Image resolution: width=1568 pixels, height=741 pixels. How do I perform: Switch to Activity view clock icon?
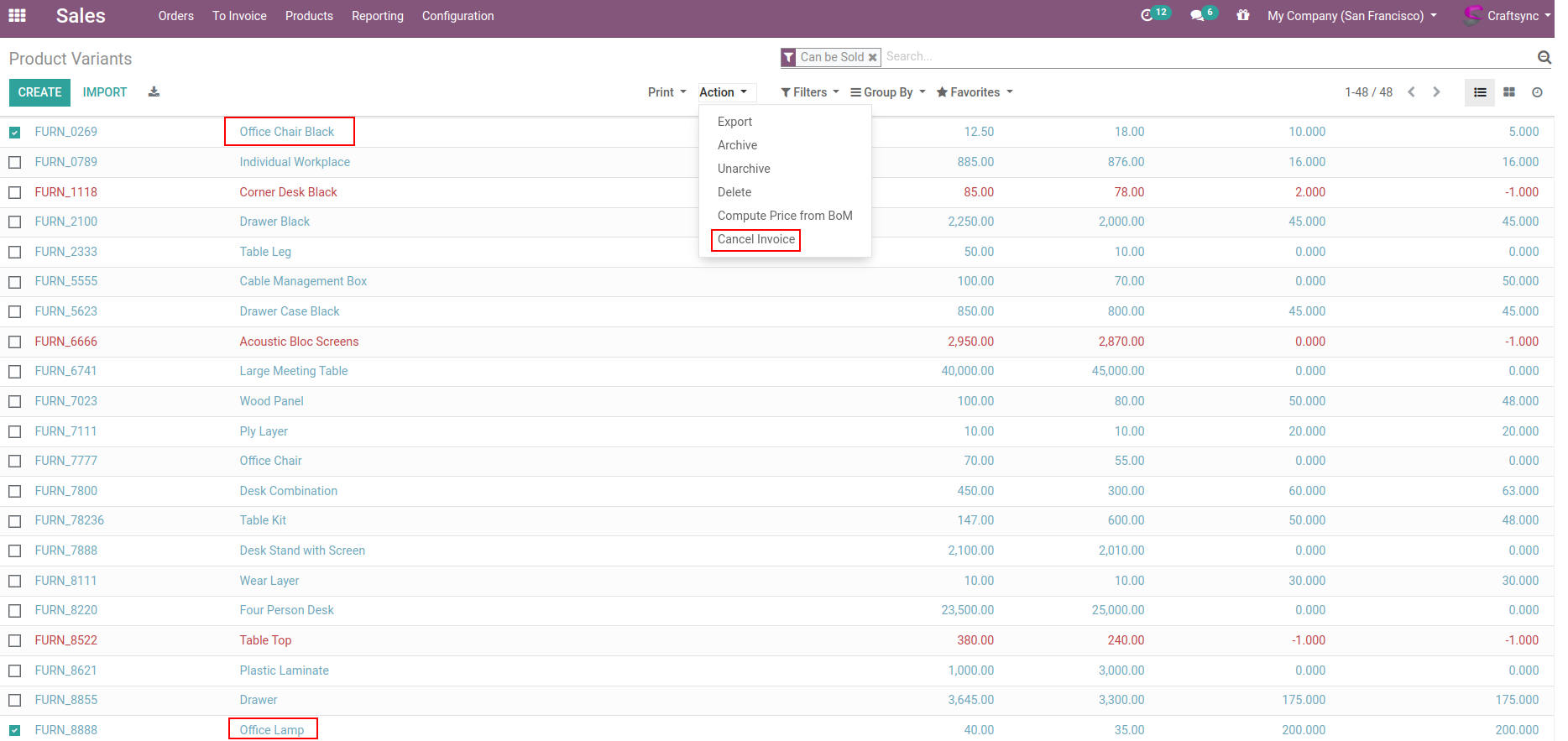(1537, 92)
